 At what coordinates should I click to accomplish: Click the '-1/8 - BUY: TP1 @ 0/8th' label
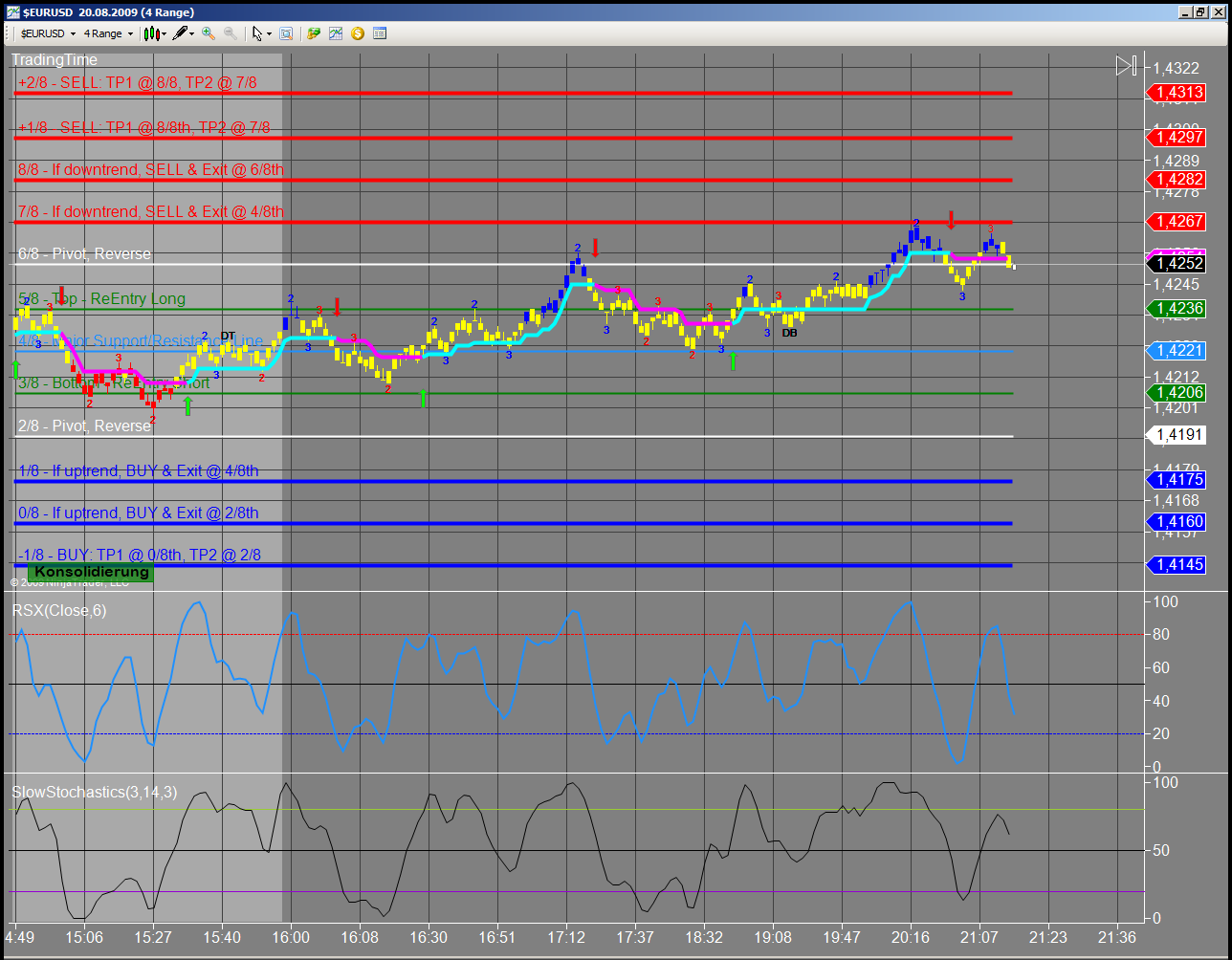point(139,555)
